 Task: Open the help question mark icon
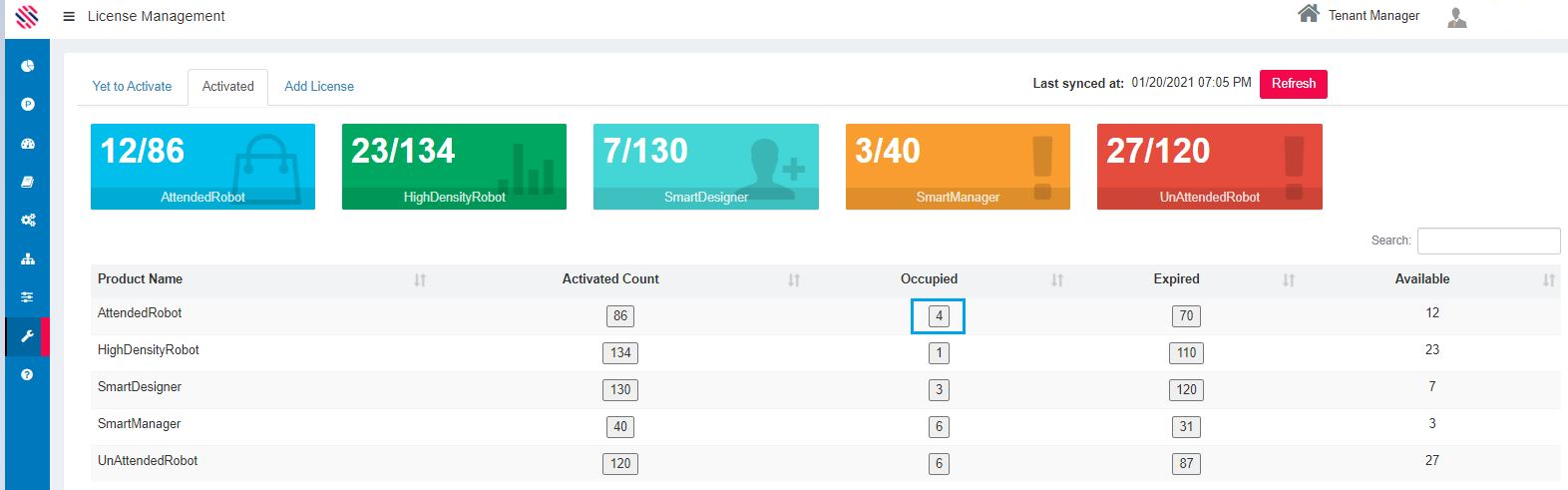[28, 374]
